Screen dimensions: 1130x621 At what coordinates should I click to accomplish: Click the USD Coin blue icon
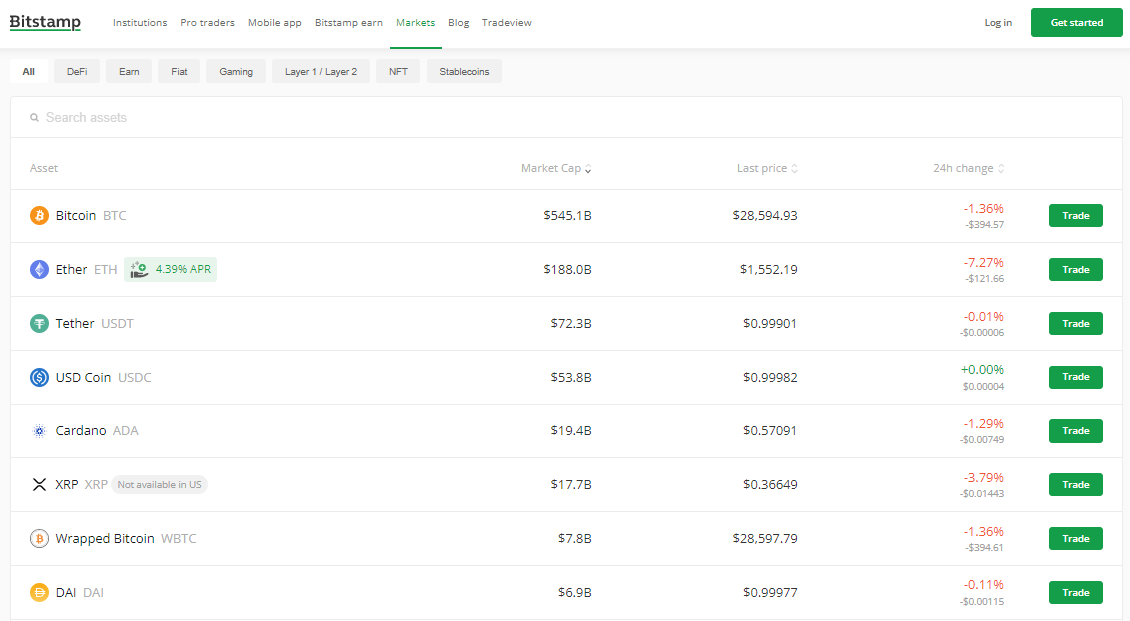39,377
